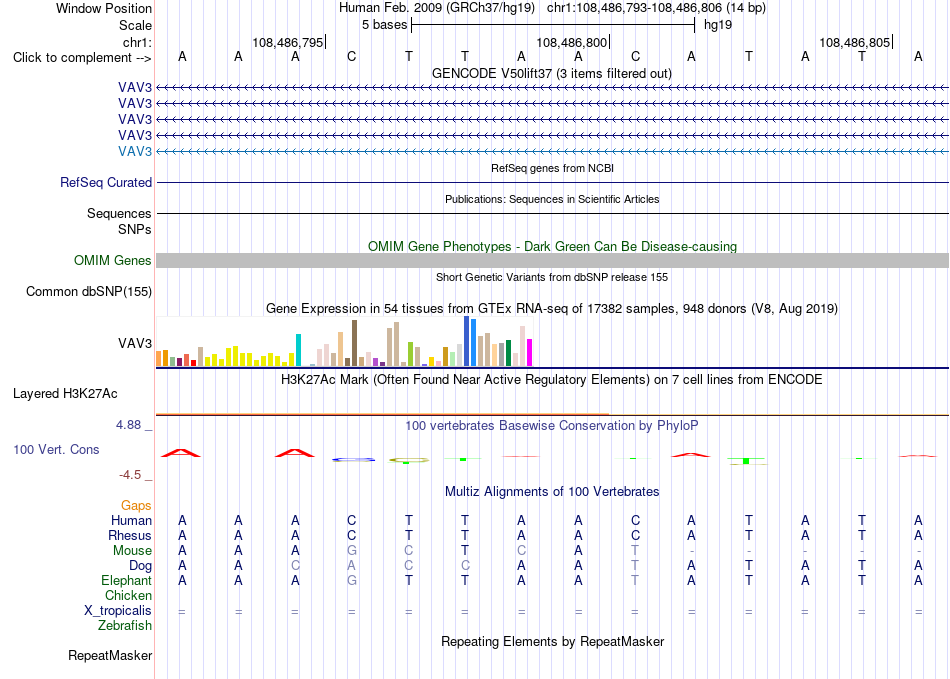This screenshot has width=950, height=679.
Task: Click the gray OMIM Genes item bar
Action: coord(552,260)
